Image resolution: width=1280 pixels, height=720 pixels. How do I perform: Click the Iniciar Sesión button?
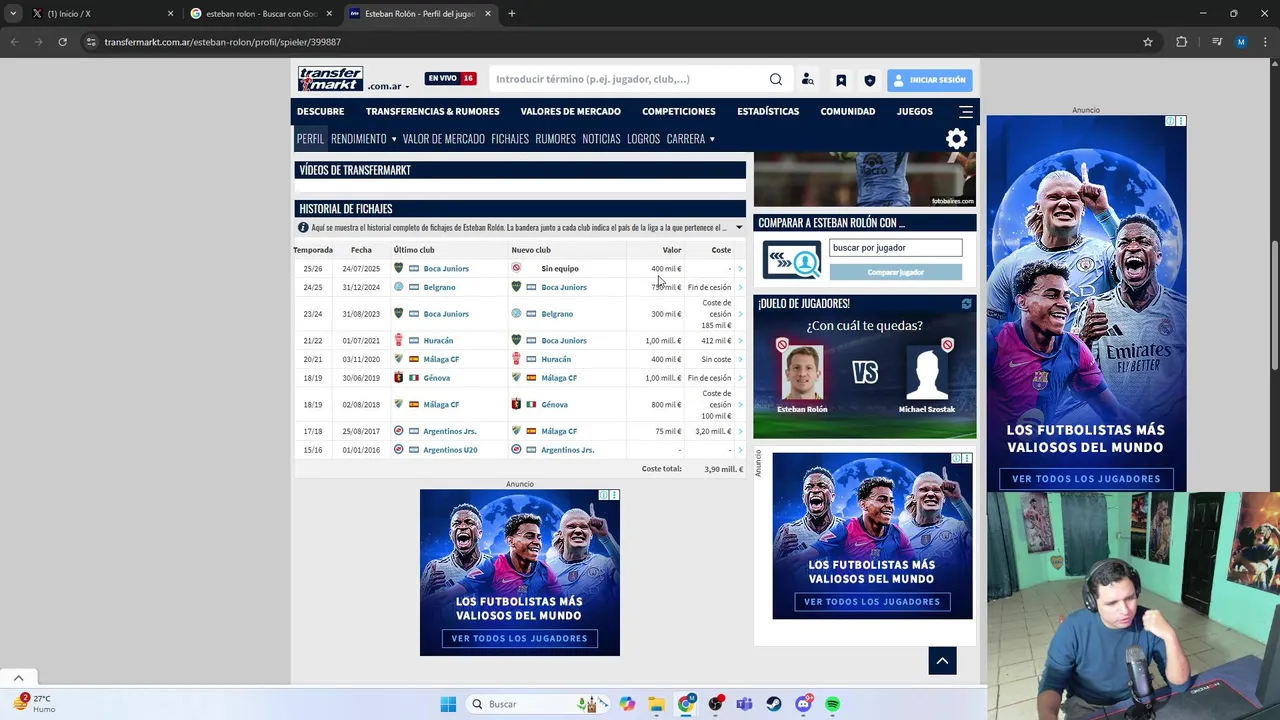929,80
